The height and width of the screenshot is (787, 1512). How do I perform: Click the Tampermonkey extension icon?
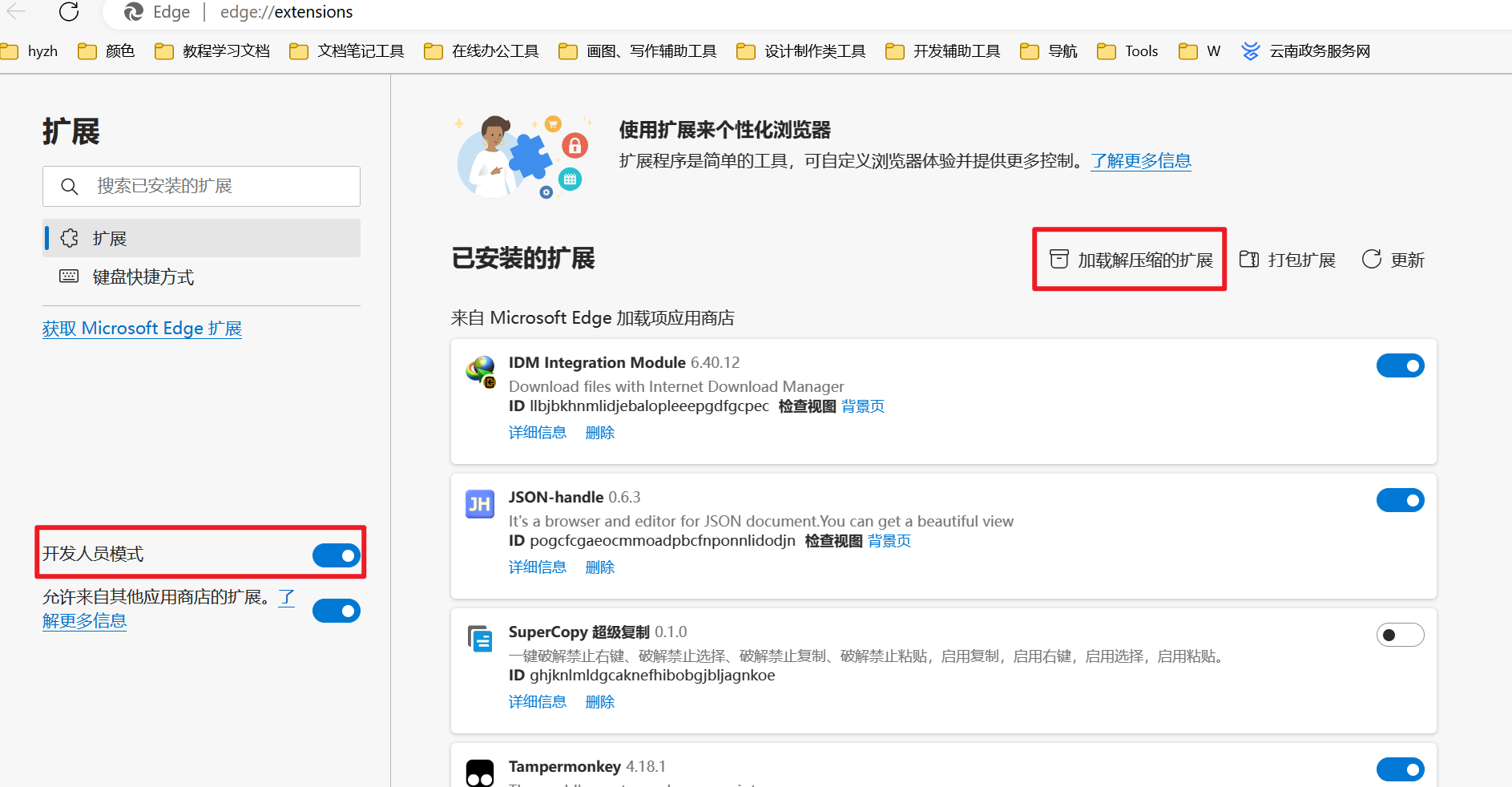[480, 773]
